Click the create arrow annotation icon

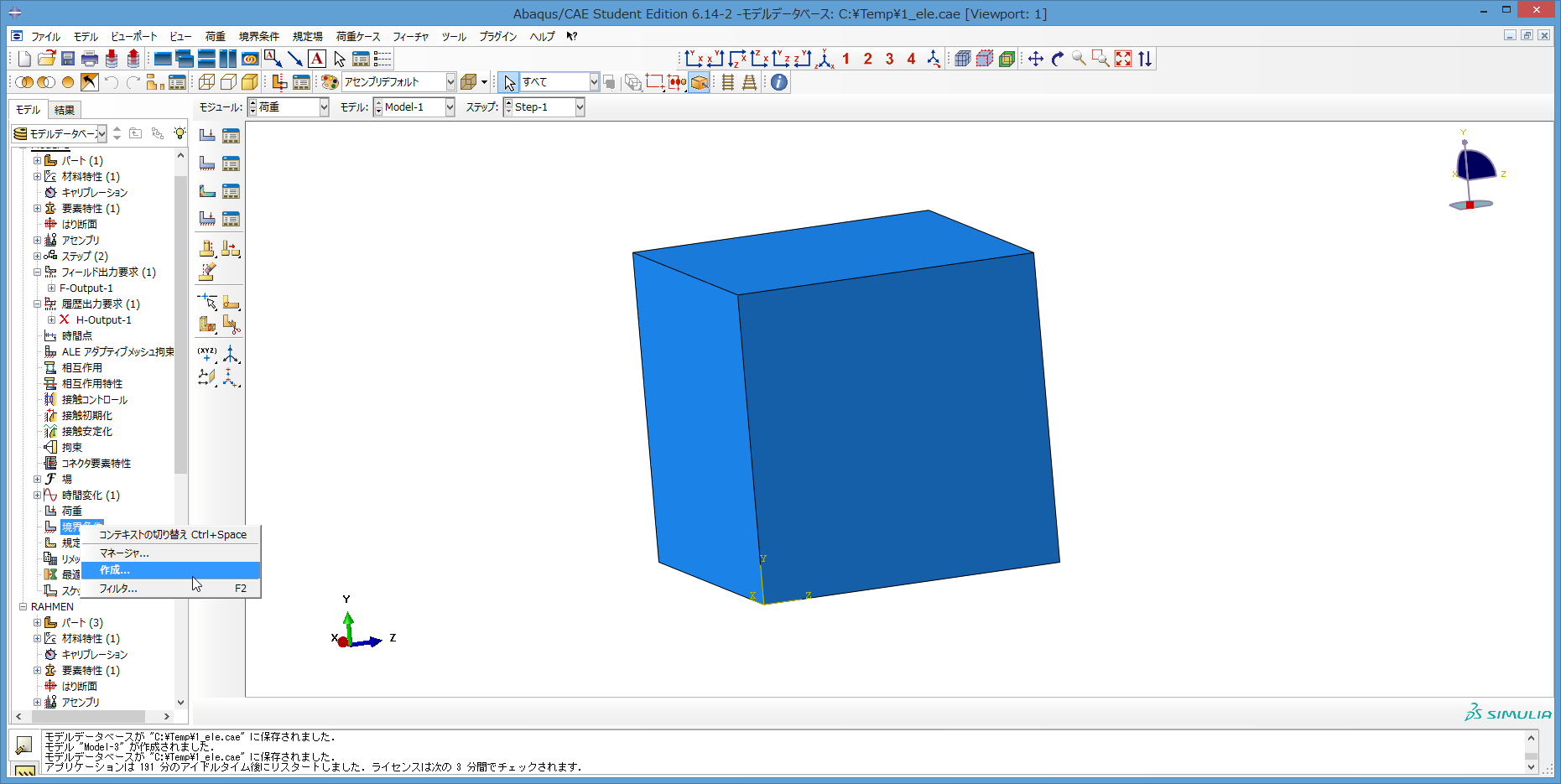pos(295,59)
